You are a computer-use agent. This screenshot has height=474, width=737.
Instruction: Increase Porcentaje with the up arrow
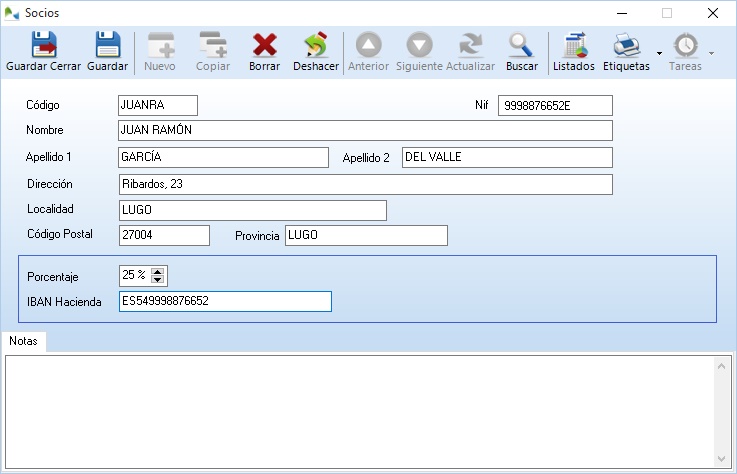point(158,272)
